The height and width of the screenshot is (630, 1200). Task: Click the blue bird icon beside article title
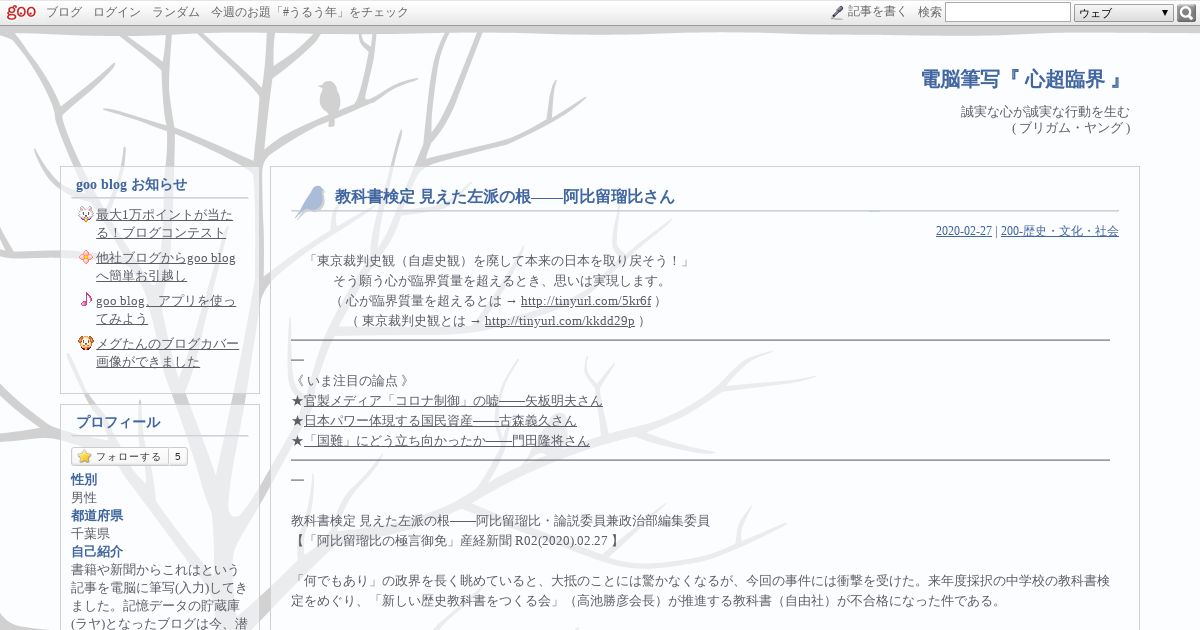point(311,201)
